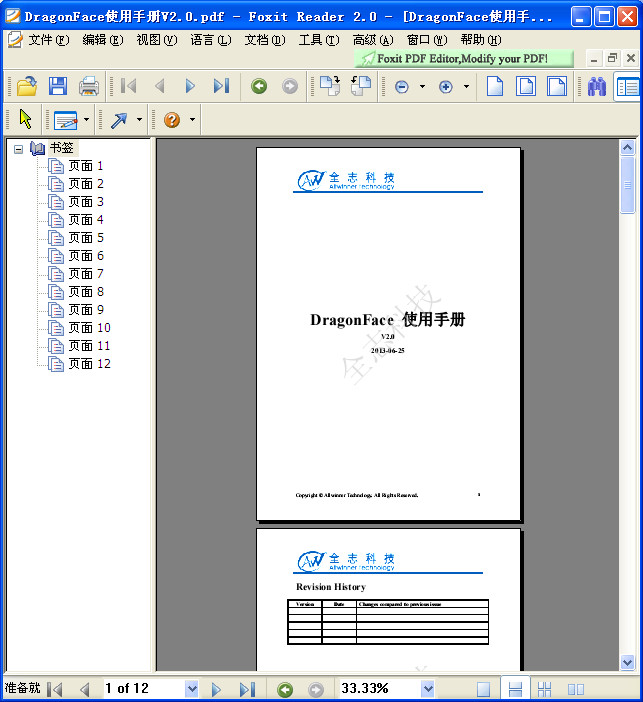Open the 视图(V) menu
Image resolution: width=643 pixels, height=702 pixels.
pyautogui.click(x=157, y=40)
